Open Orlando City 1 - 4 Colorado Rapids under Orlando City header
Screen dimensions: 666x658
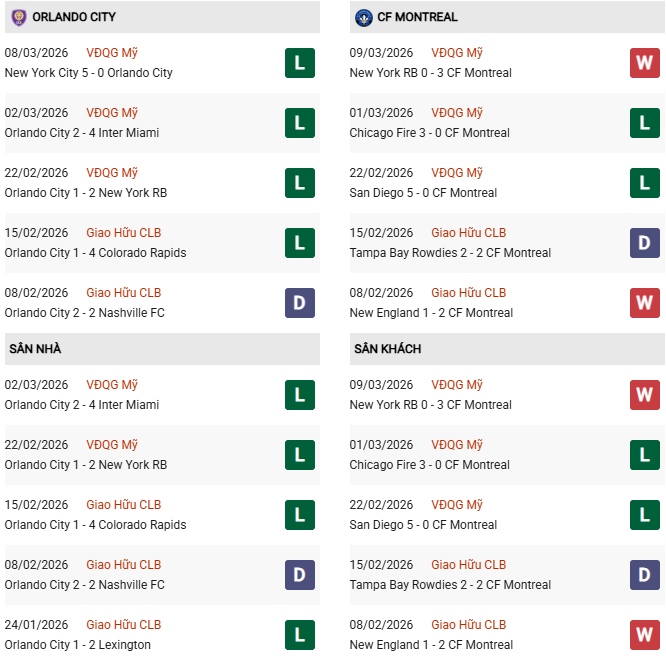[95, 253]
